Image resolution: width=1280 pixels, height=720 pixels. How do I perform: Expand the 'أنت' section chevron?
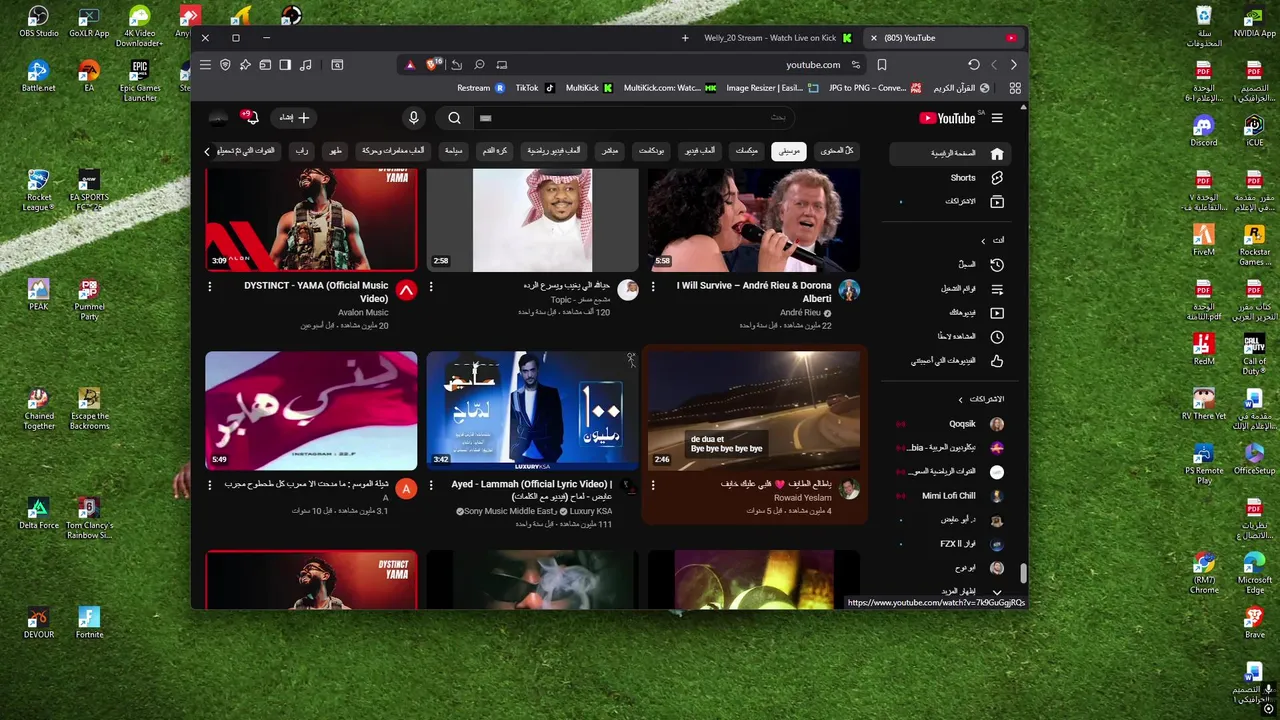click(983, 241)
